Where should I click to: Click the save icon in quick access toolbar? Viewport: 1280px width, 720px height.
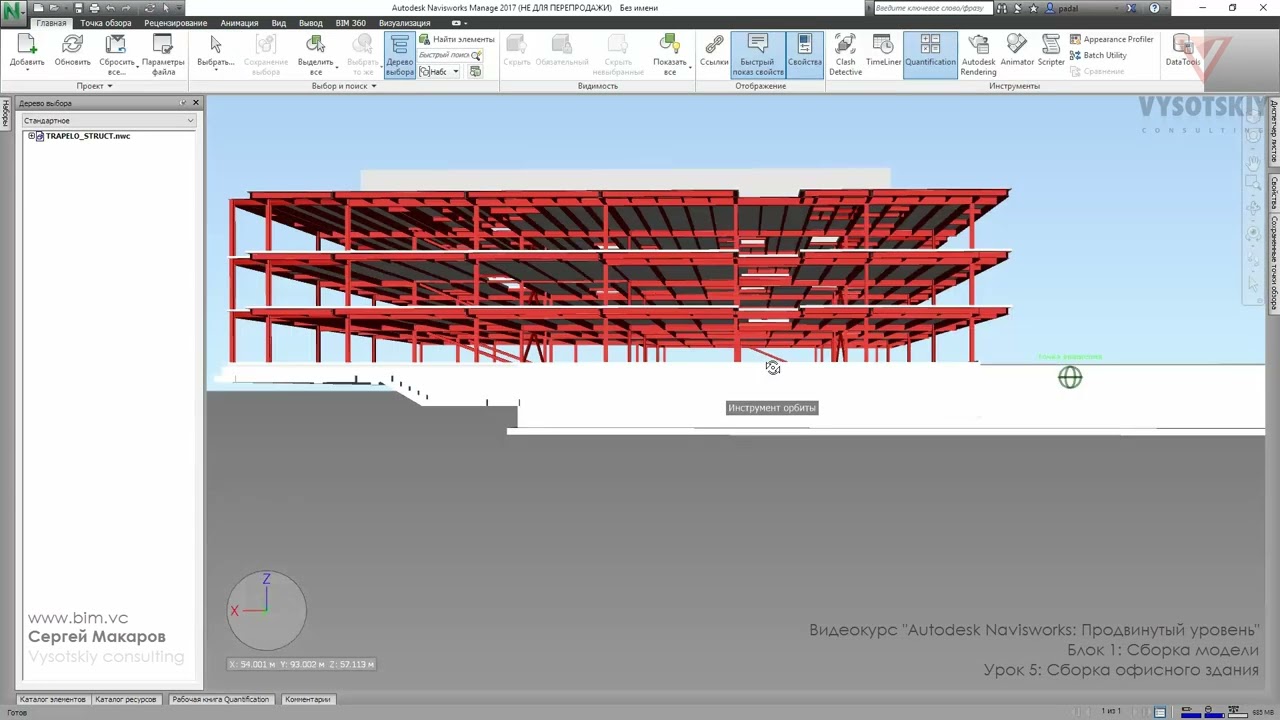click(x=78, y=8)
